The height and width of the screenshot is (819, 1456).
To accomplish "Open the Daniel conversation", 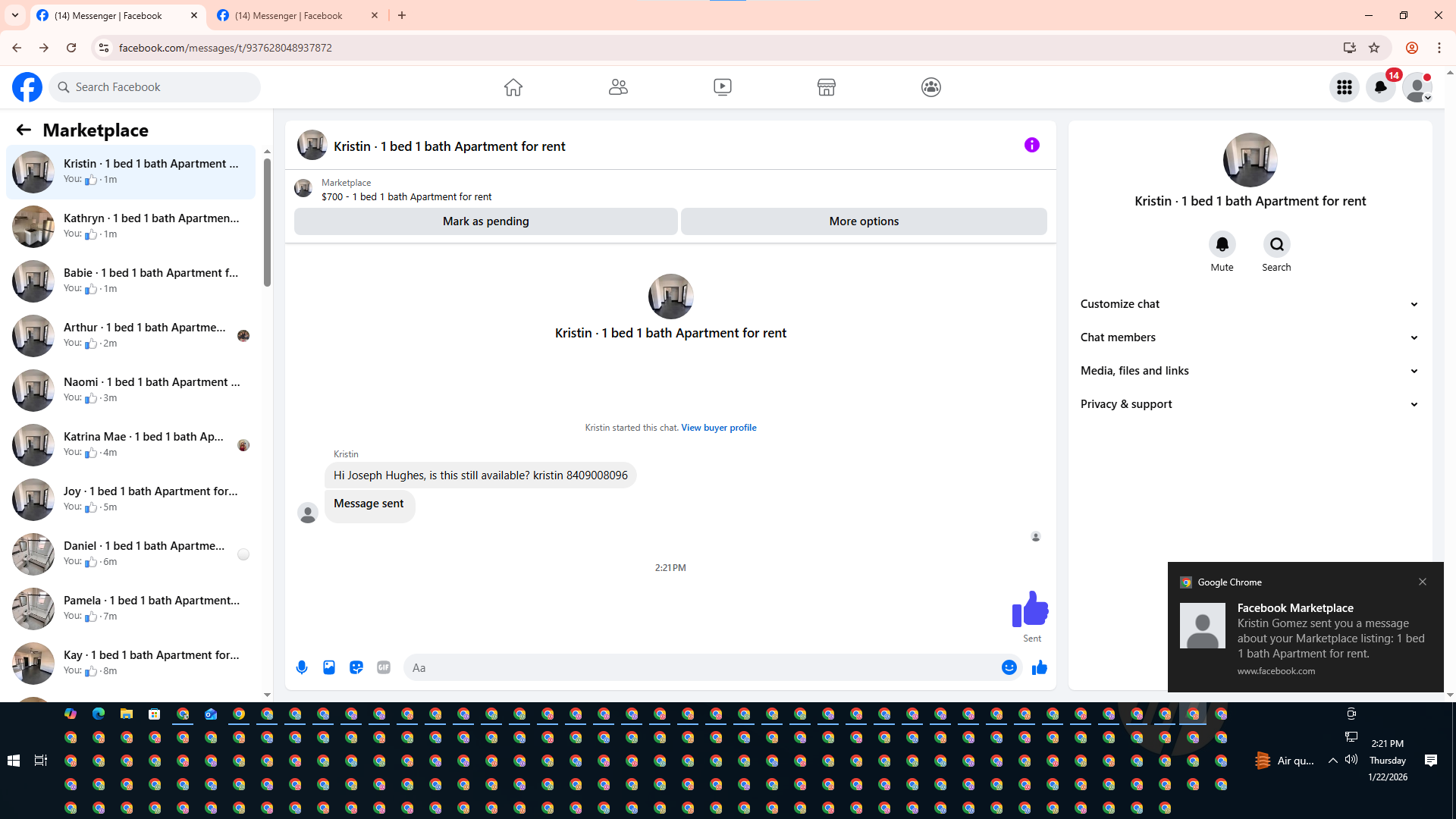I will point(130,554).
